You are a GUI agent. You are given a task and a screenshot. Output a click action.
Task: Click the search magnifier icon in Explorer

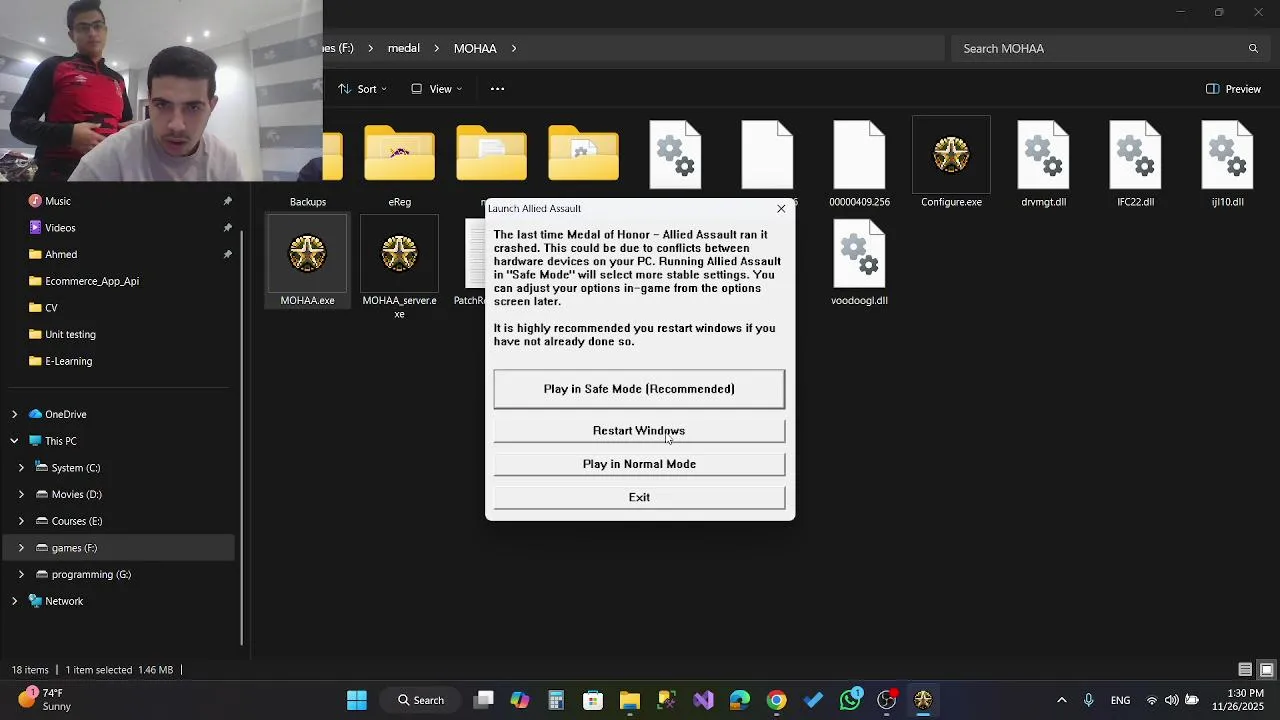pyautogui.click(x=1253, y=48)
